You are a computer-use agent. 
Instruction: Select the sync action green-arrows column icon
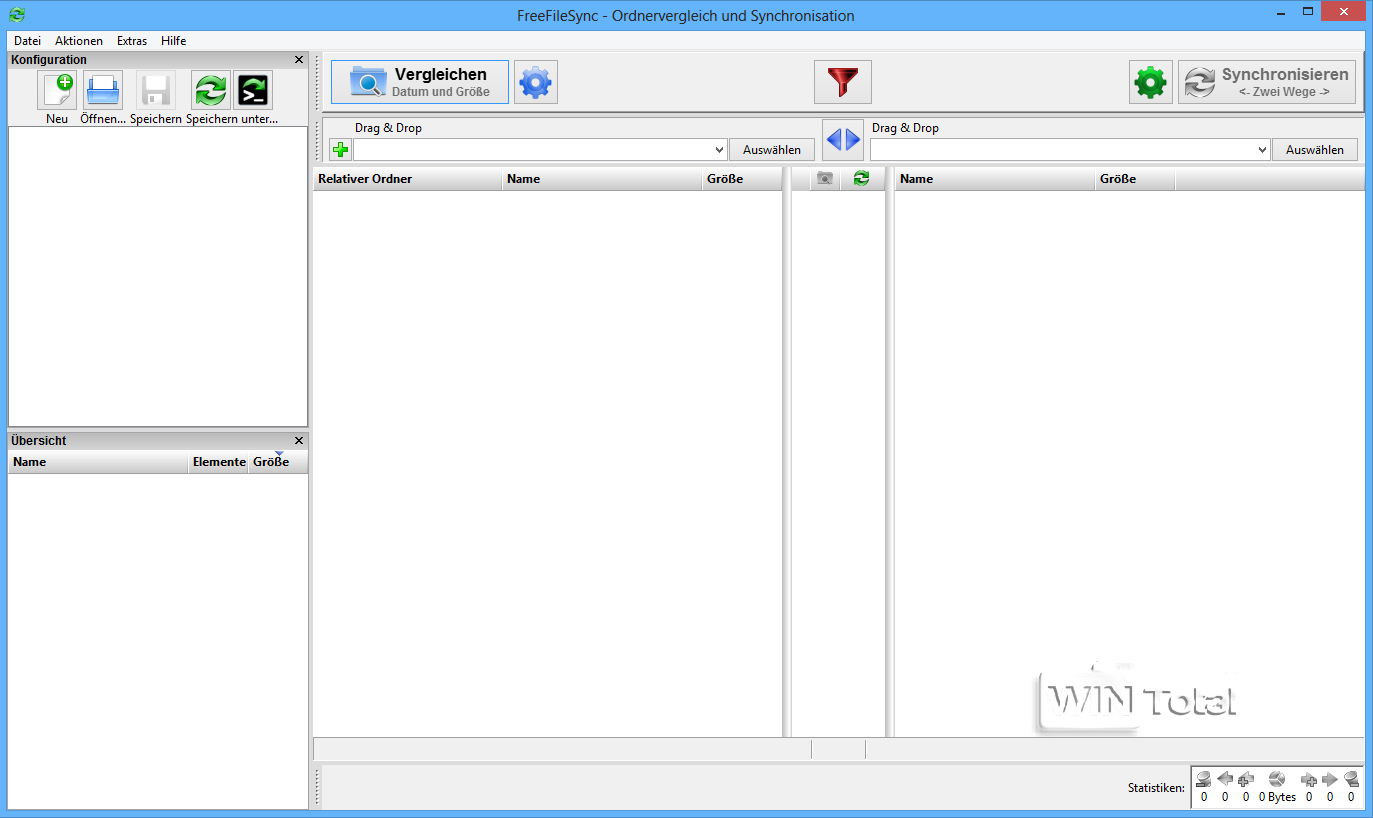coord(861,178)
